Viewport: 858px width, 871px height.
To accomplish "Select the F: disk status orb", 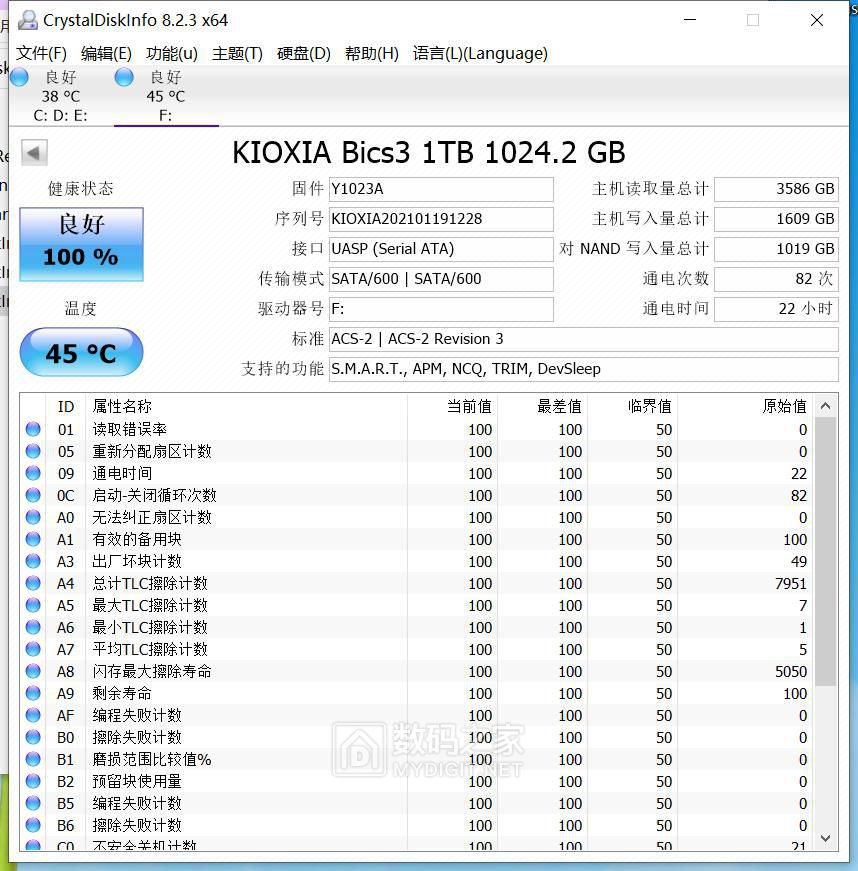I will click(x=124, y=77).
